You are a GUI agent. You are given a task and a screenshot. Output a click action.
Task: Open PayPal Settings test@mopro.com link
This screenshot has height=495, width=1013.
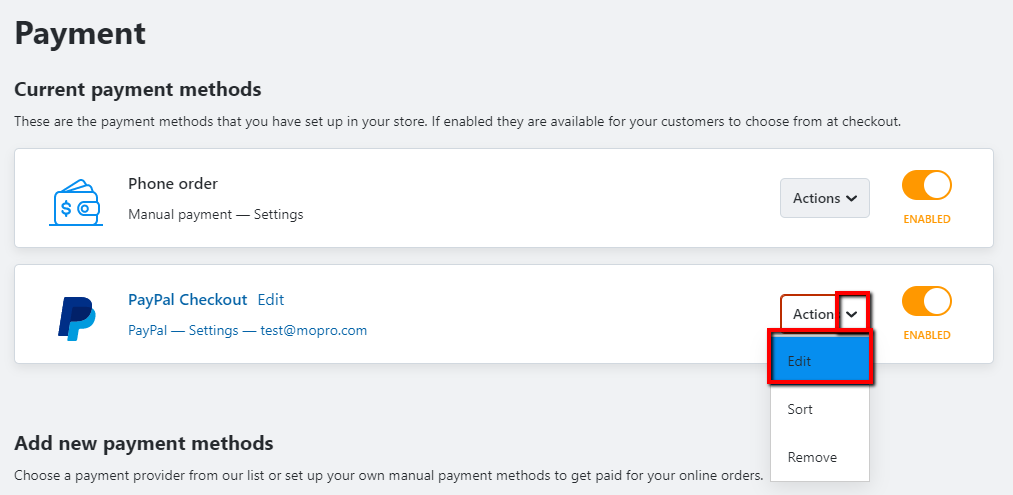(x=247, y=330)
